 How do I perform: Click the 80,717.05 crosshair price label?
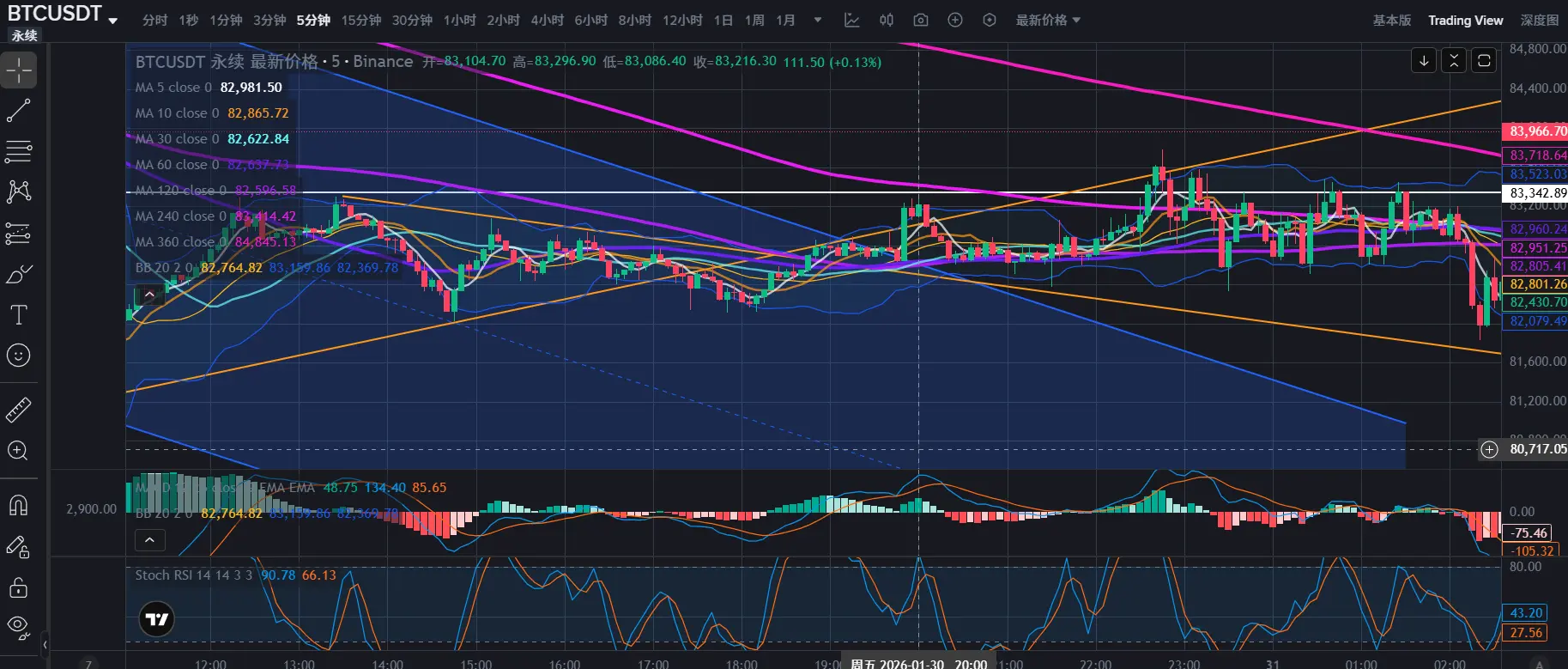pyautogui.click(x=1537, y=449)
